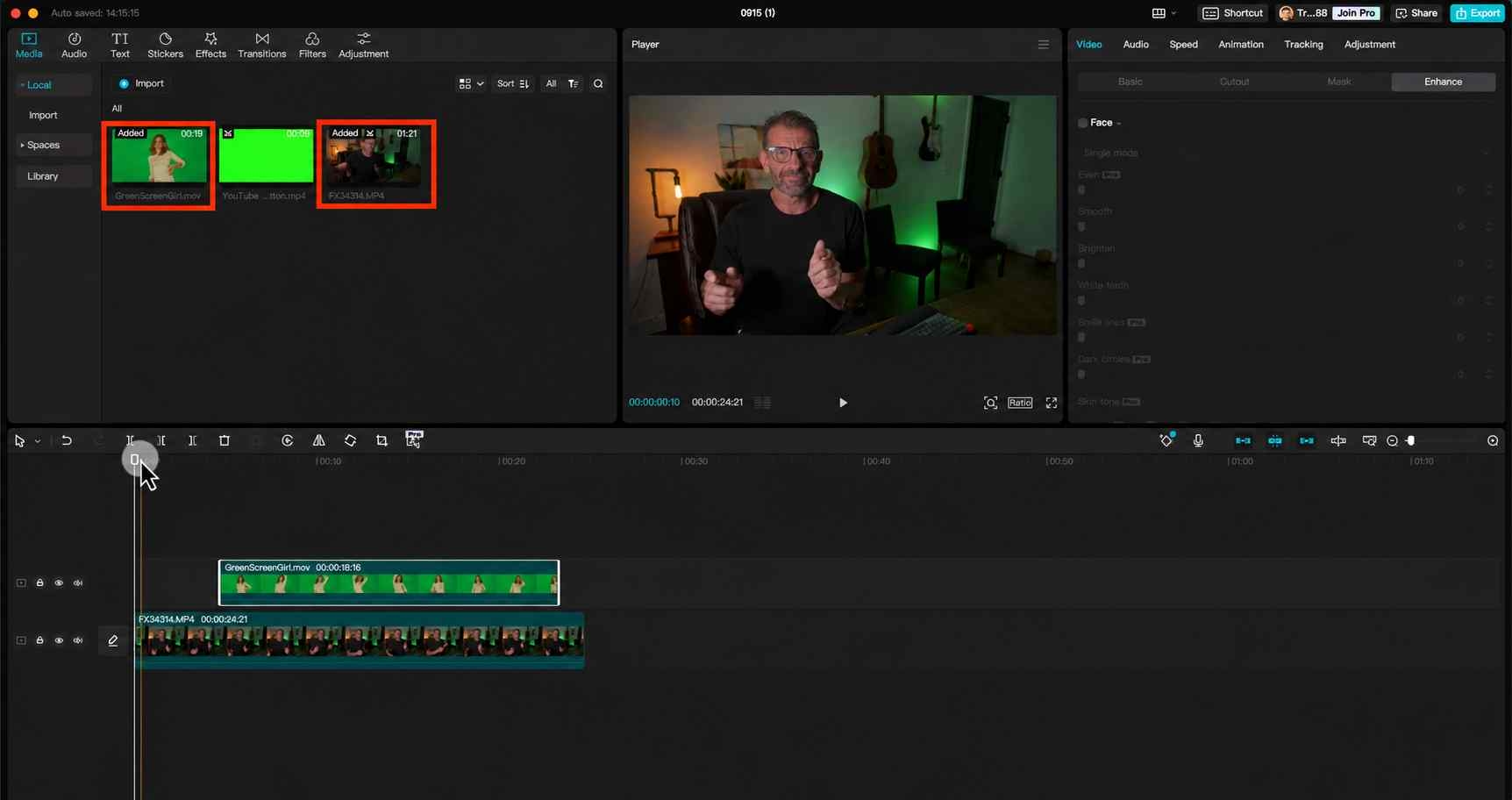Switch to the Cutout sub-tab

point(1234,82)
